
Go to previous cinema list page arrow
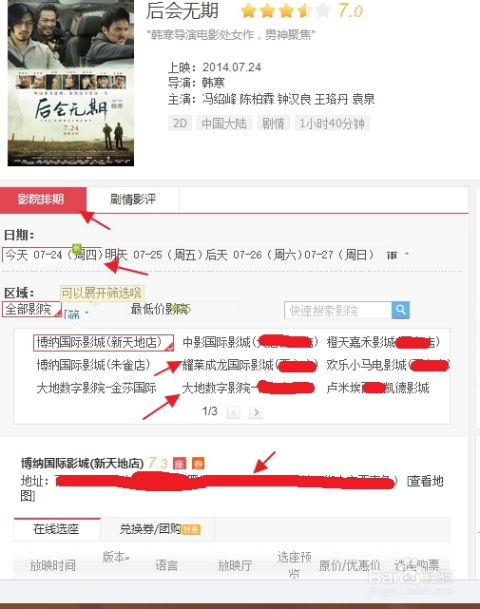point(234,412)
